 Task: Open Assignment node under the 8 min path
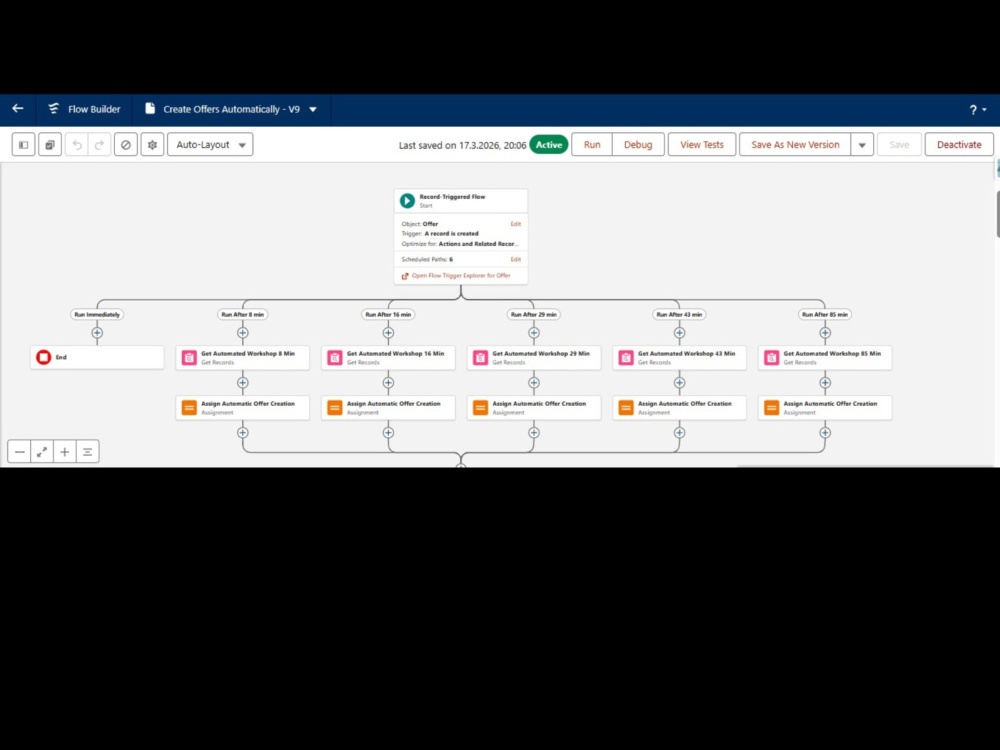pyautogui.click(x=242, y=408)
